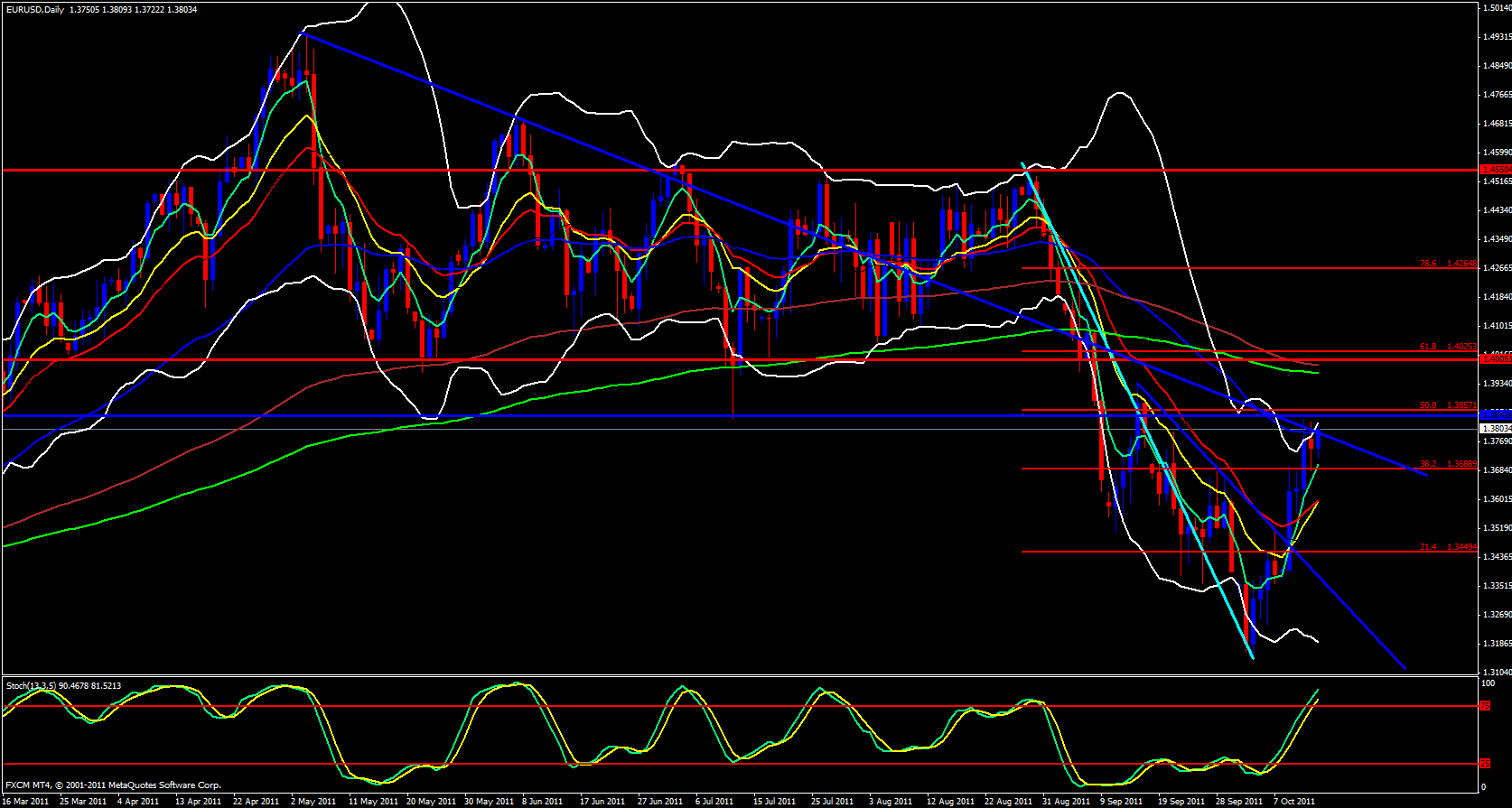Click the 16 Mar 2011 date label

tap(26, 802)
